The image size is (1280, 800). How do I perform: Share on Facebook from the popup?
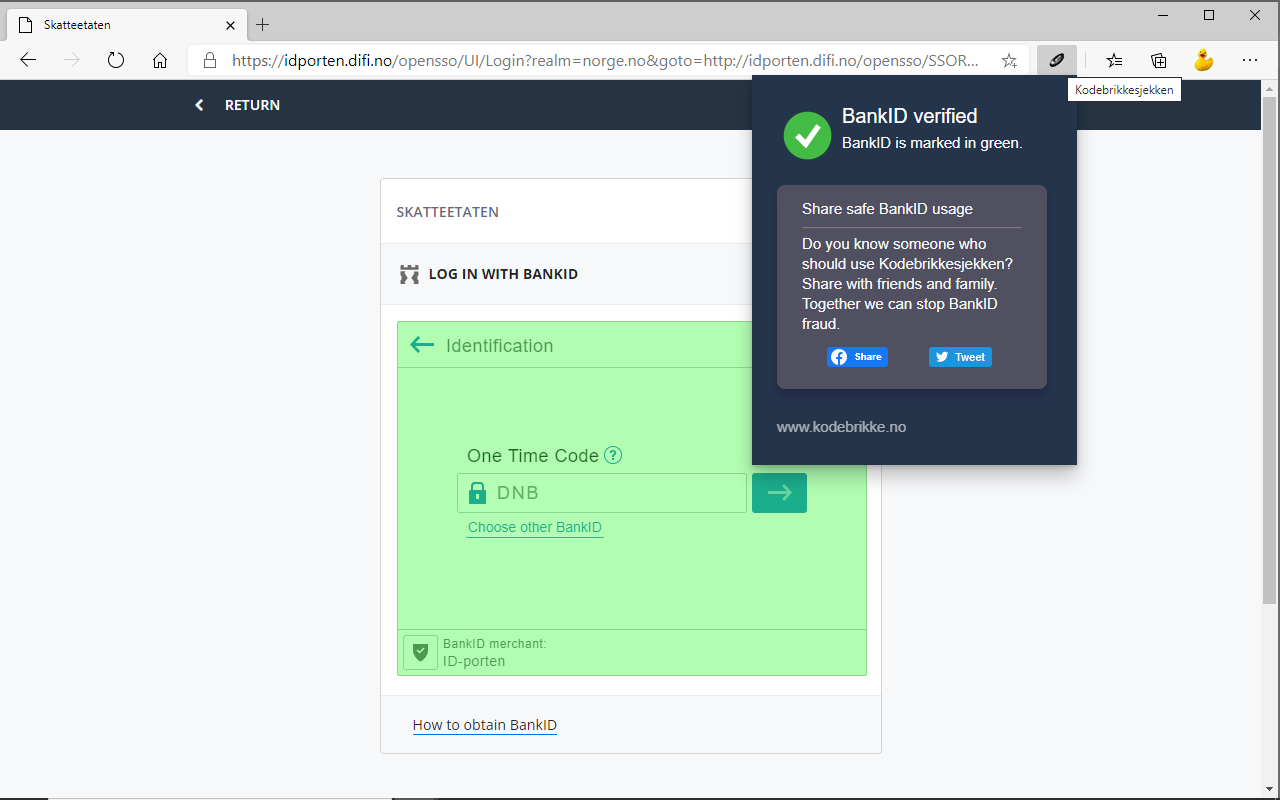tap(857, 357)
